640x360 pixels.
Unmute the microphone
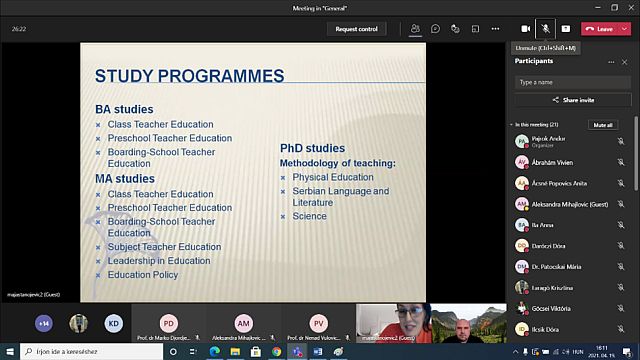point(545,29)
